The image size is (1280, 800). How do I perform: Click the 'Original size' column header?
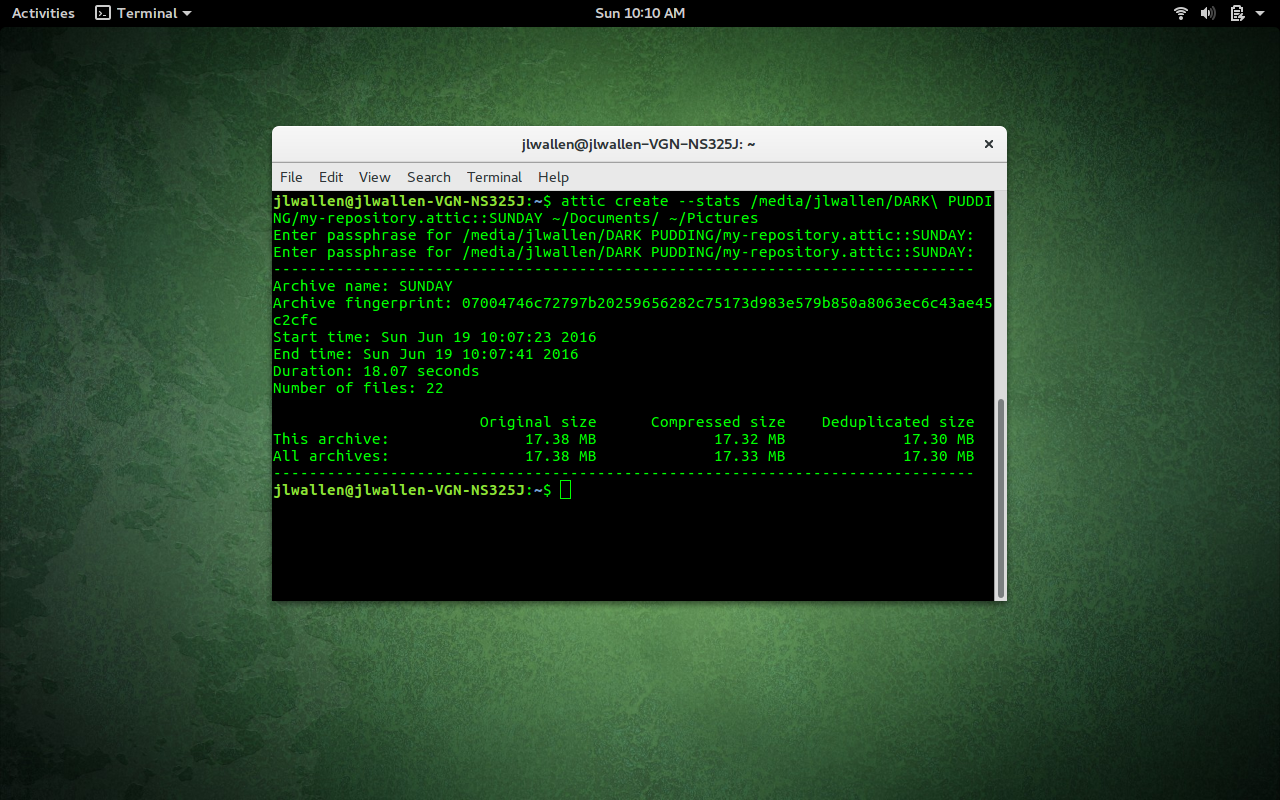pyautogui.click(x=538, y=422)
